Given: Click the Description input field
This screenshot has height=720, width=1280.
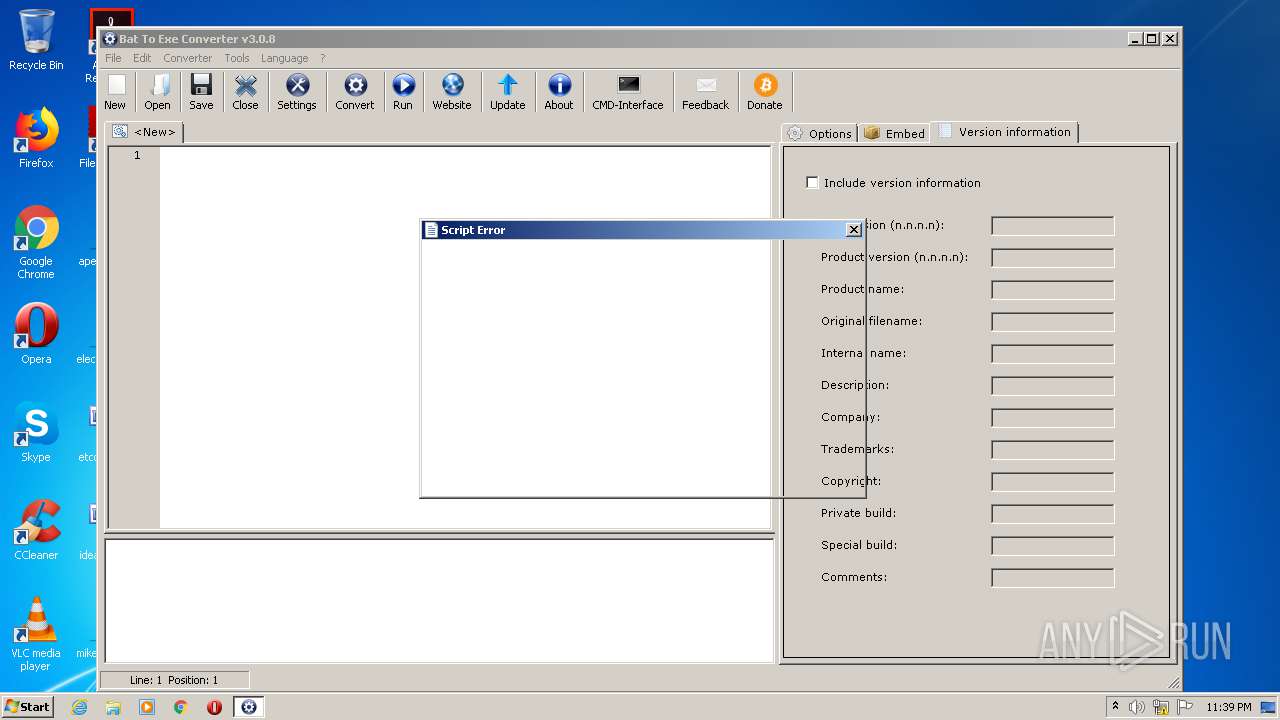Looking at the screenshot, I should (1052, 386).
